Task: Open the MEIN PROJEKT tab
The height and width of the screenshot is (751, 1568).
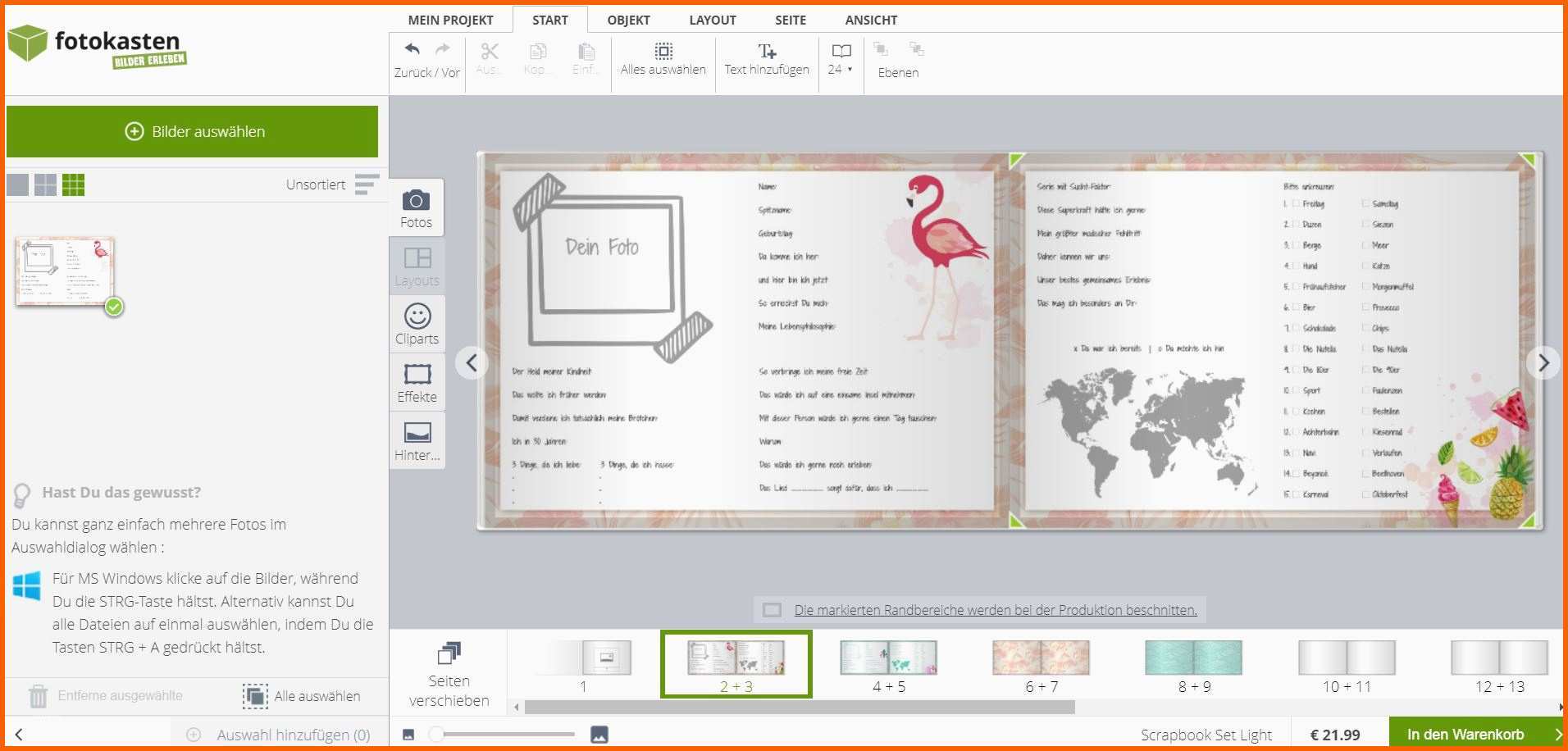Action: [450, 20]
